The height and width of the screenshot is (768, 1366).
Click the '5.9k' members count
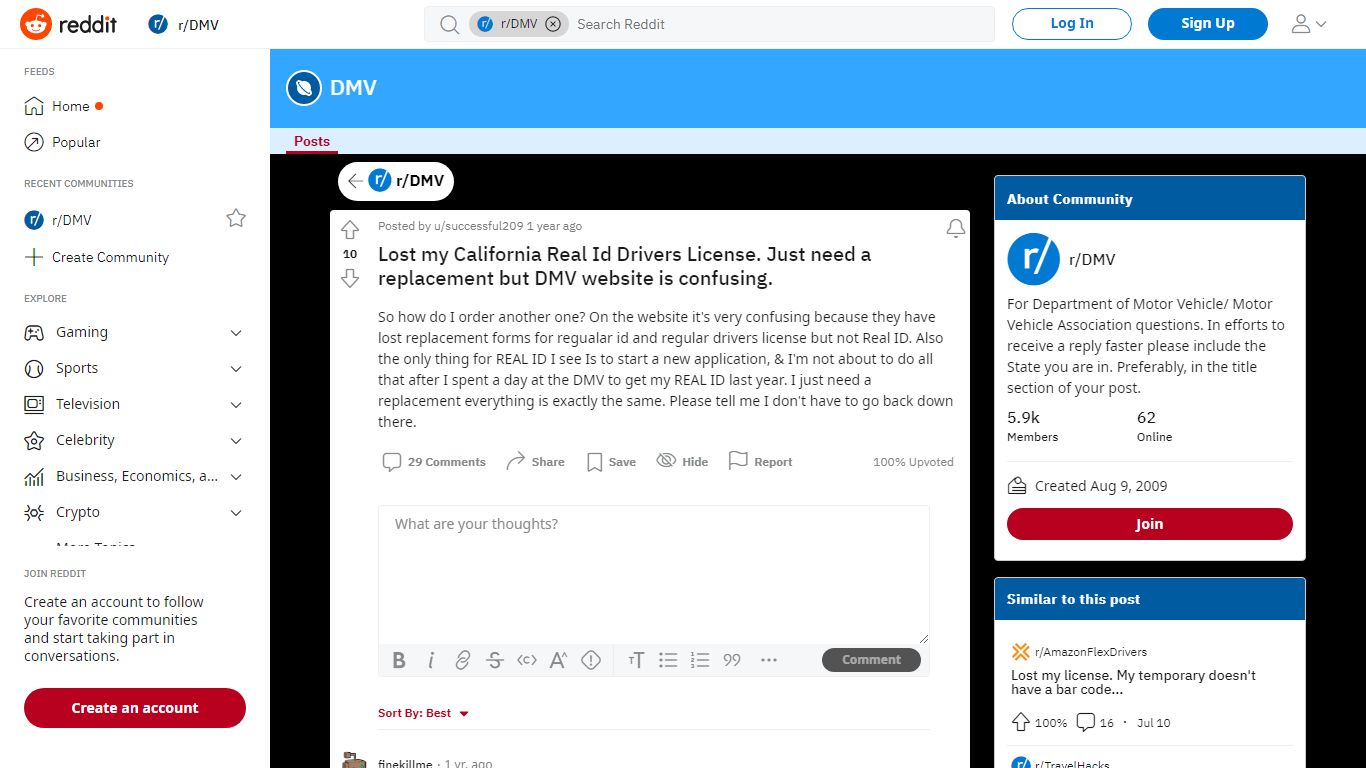point(1023,418)
